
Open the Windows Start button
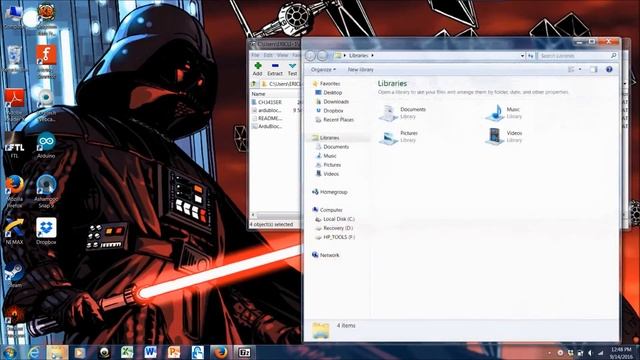(x=9, y=353)
